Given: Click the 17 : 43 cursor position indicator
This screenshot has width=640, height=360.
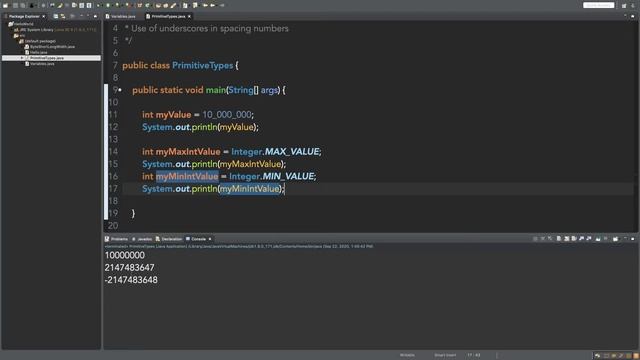Looking at the screenshot, I should 473,355.
